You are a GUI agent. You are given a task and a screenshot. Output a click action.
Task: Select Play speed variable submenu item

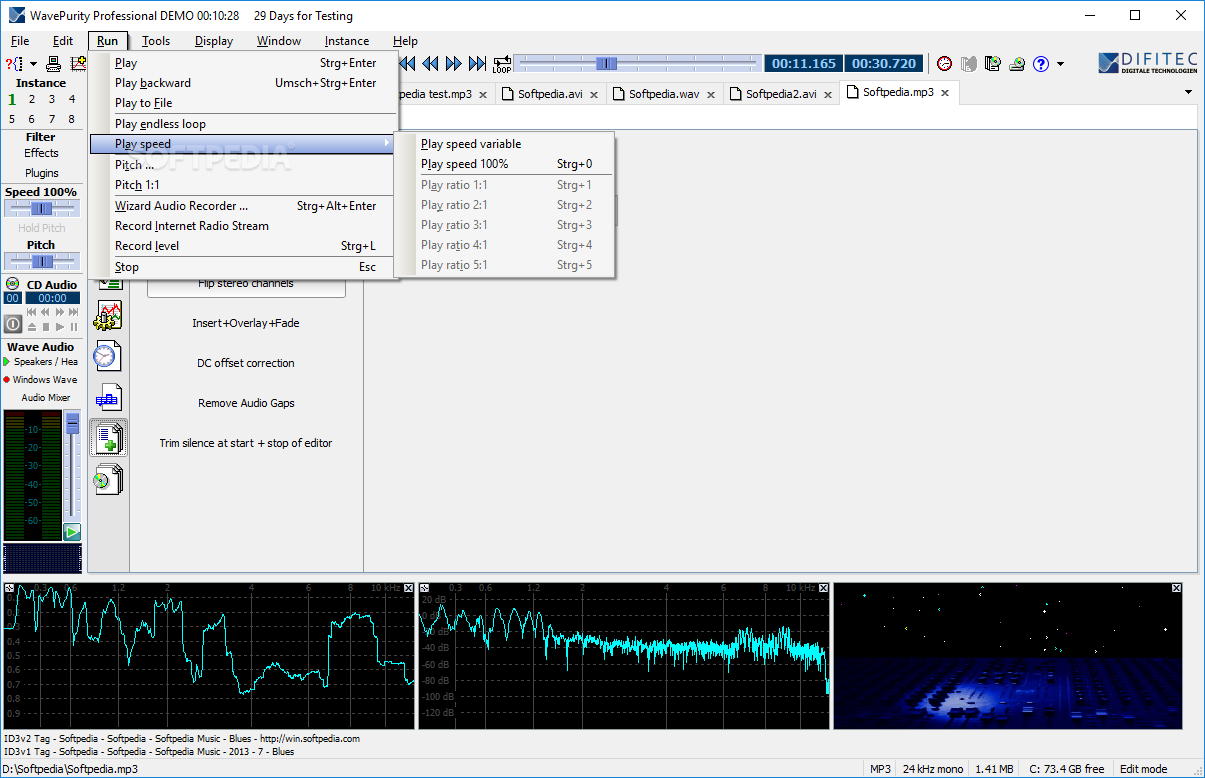pos(504,144)
